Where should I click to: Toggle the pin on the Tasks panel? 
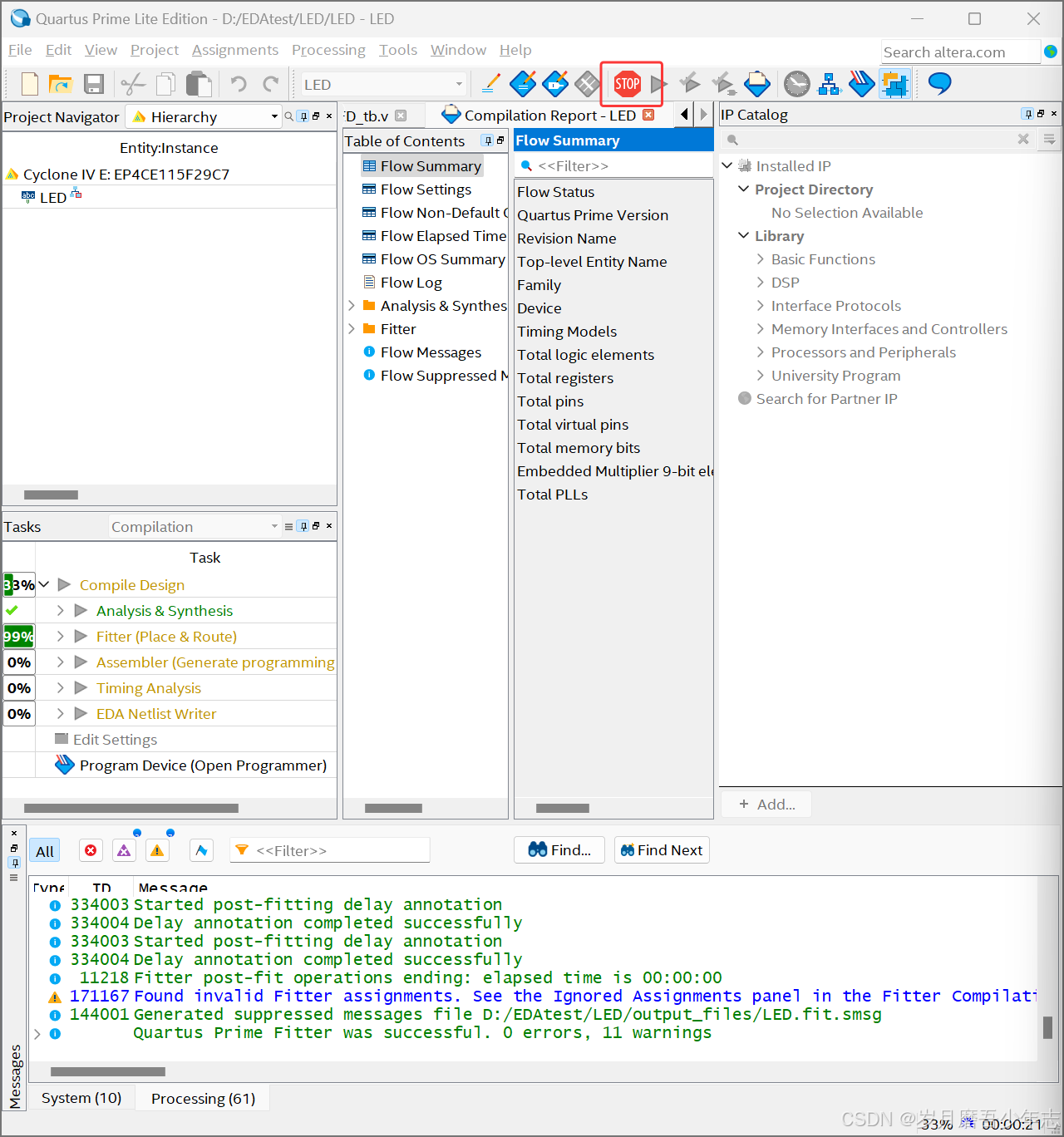(x=303, y=526)
